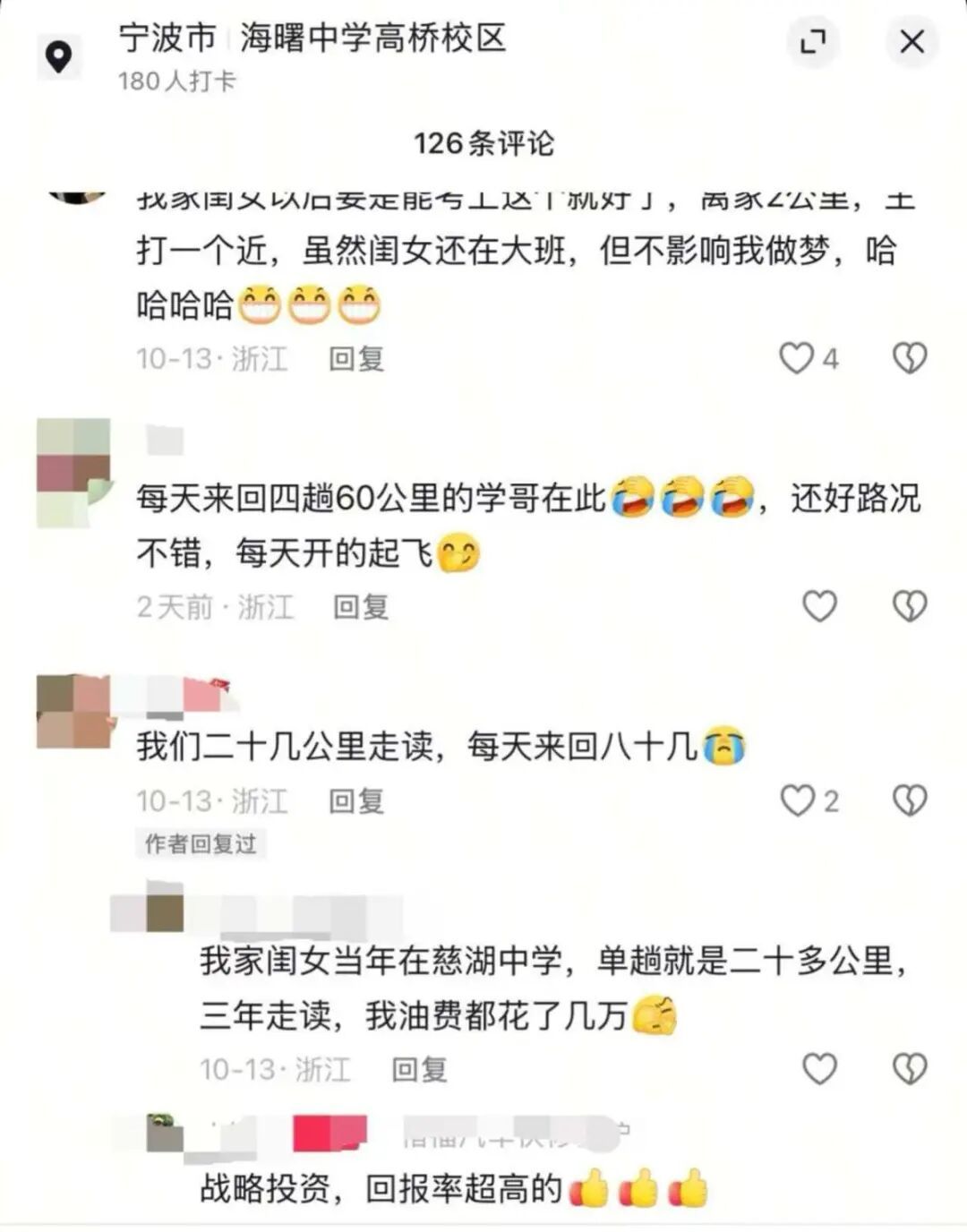Open avatar of 战略投资 reply author
The image size is (967, 1232).
[x=165, y=1133]
